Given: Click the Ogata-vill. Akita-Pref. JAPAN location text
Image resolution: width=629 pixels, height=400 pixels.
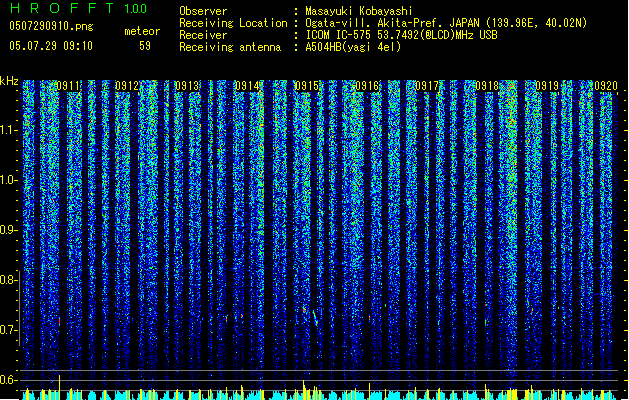Looking at the screenshot, I should pyautogui.click(x=446, y=23).
